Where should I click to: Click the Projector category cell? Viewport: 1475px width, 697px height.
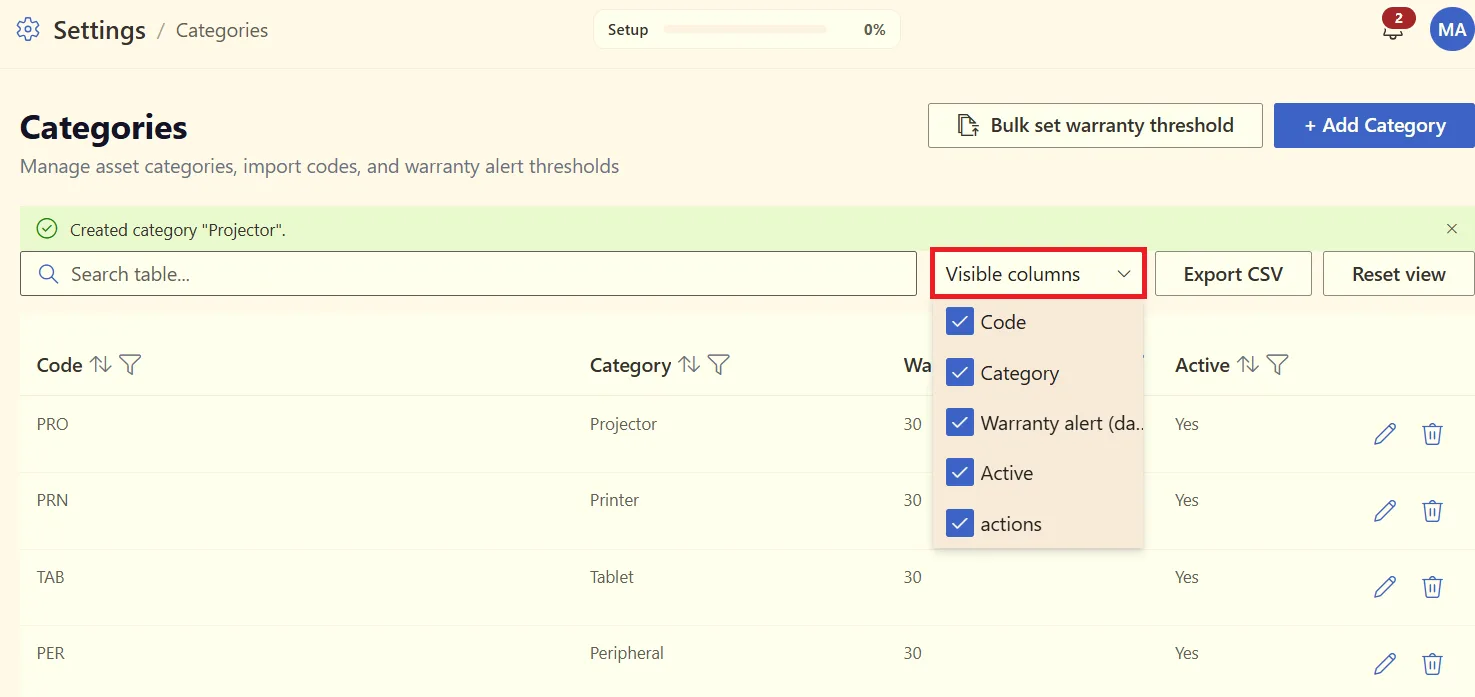tap(623, 424)
